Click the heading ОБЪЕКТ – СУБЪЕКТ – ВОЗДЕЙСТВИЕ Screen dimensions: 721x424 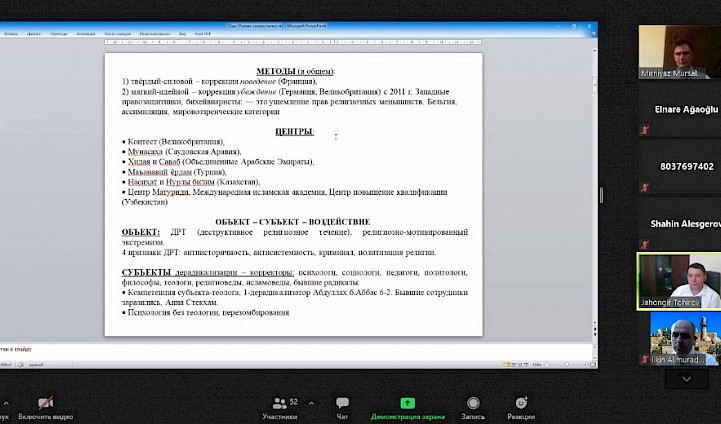tap(292, 222)
